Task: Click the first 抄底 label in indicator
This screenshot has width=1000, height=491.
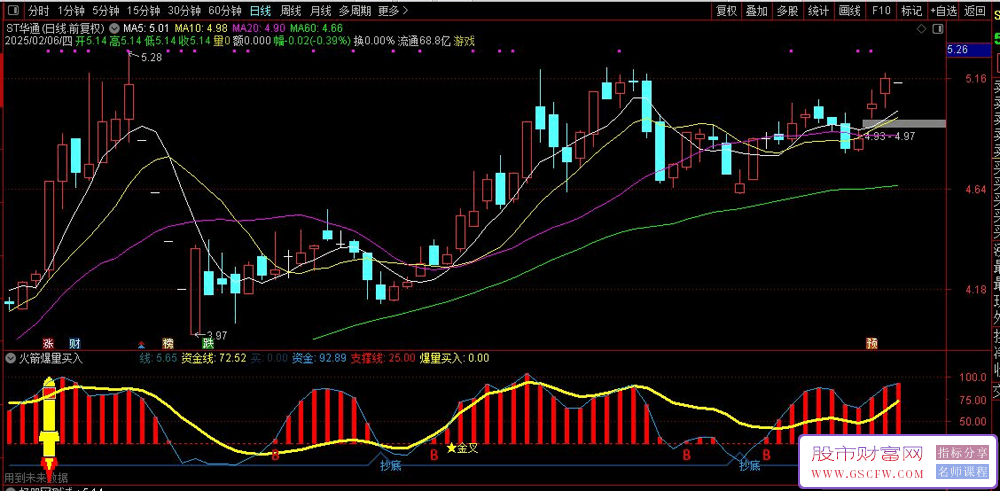Action: pos(390,465)
